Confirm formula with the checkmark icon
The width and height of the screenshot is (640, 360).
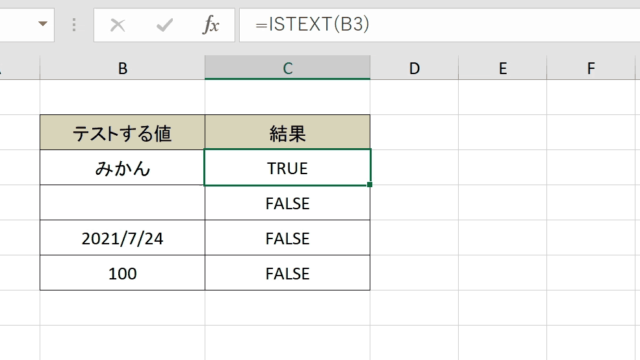click(x=164, y=25)
